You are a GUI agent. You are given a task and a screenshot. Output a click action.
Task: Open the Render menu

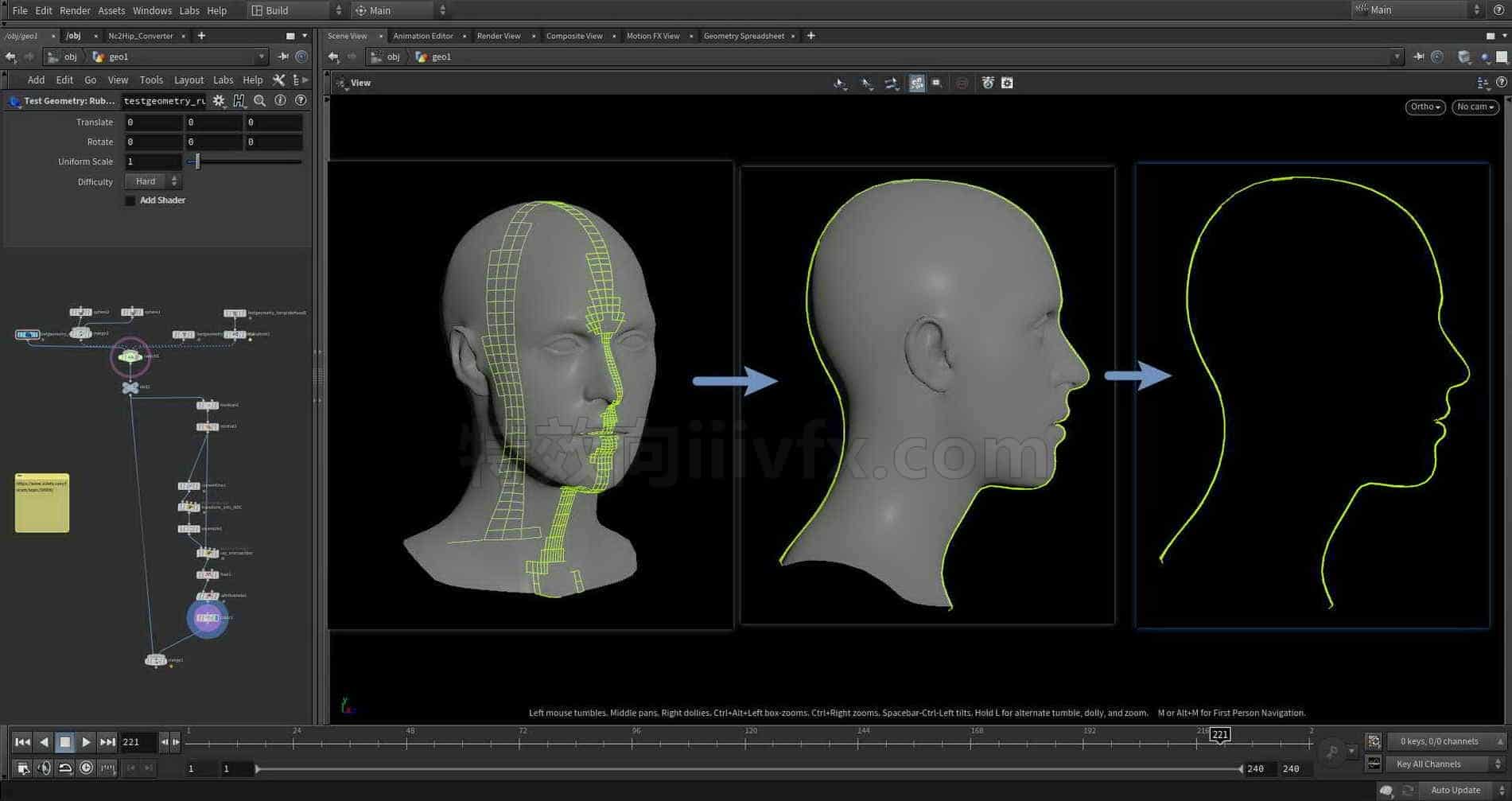pos(76,10)
